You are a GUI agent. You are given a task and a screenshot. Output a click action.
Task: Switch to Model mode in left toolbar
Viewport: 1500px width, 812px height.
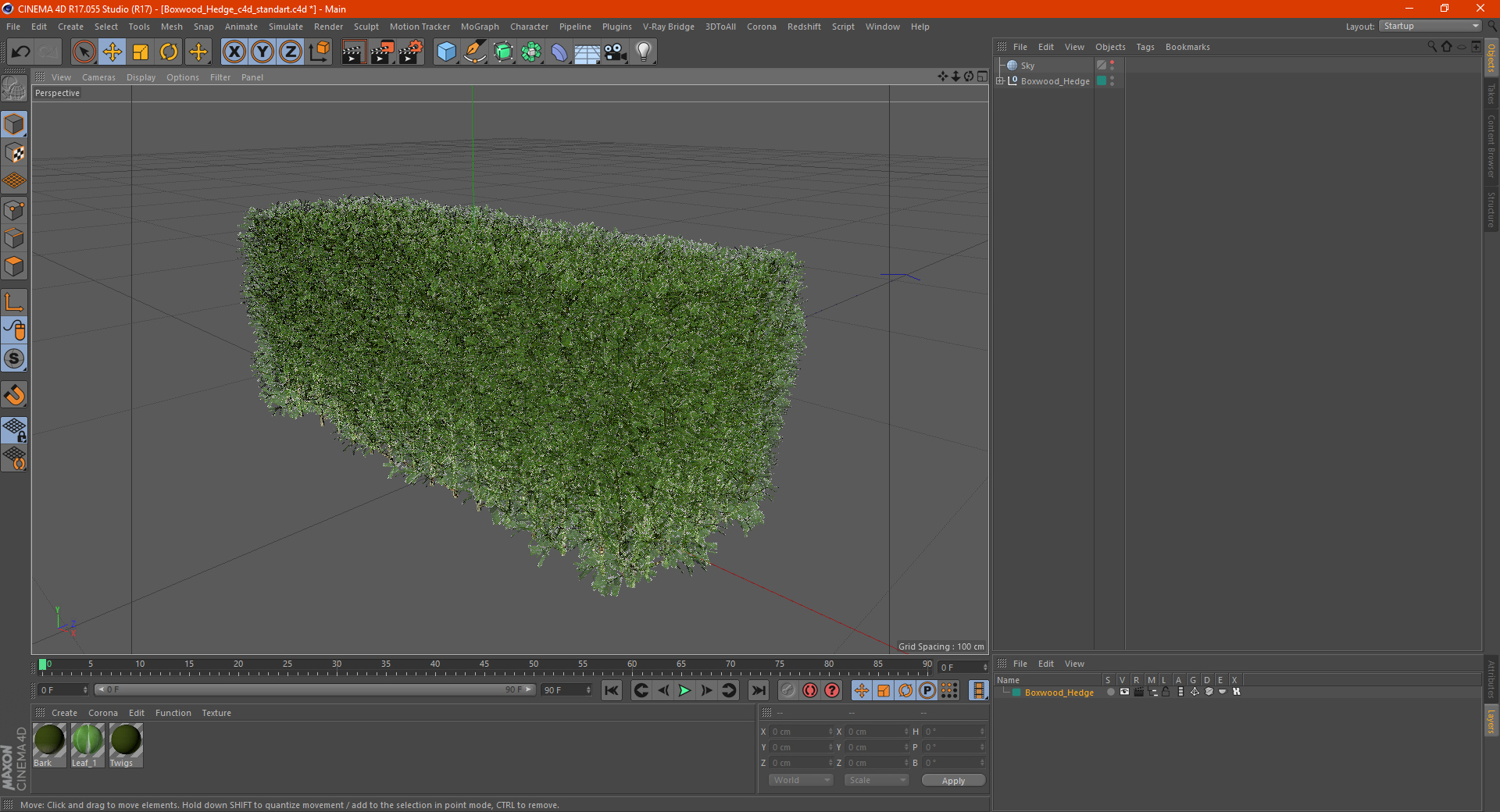point(14,125)
